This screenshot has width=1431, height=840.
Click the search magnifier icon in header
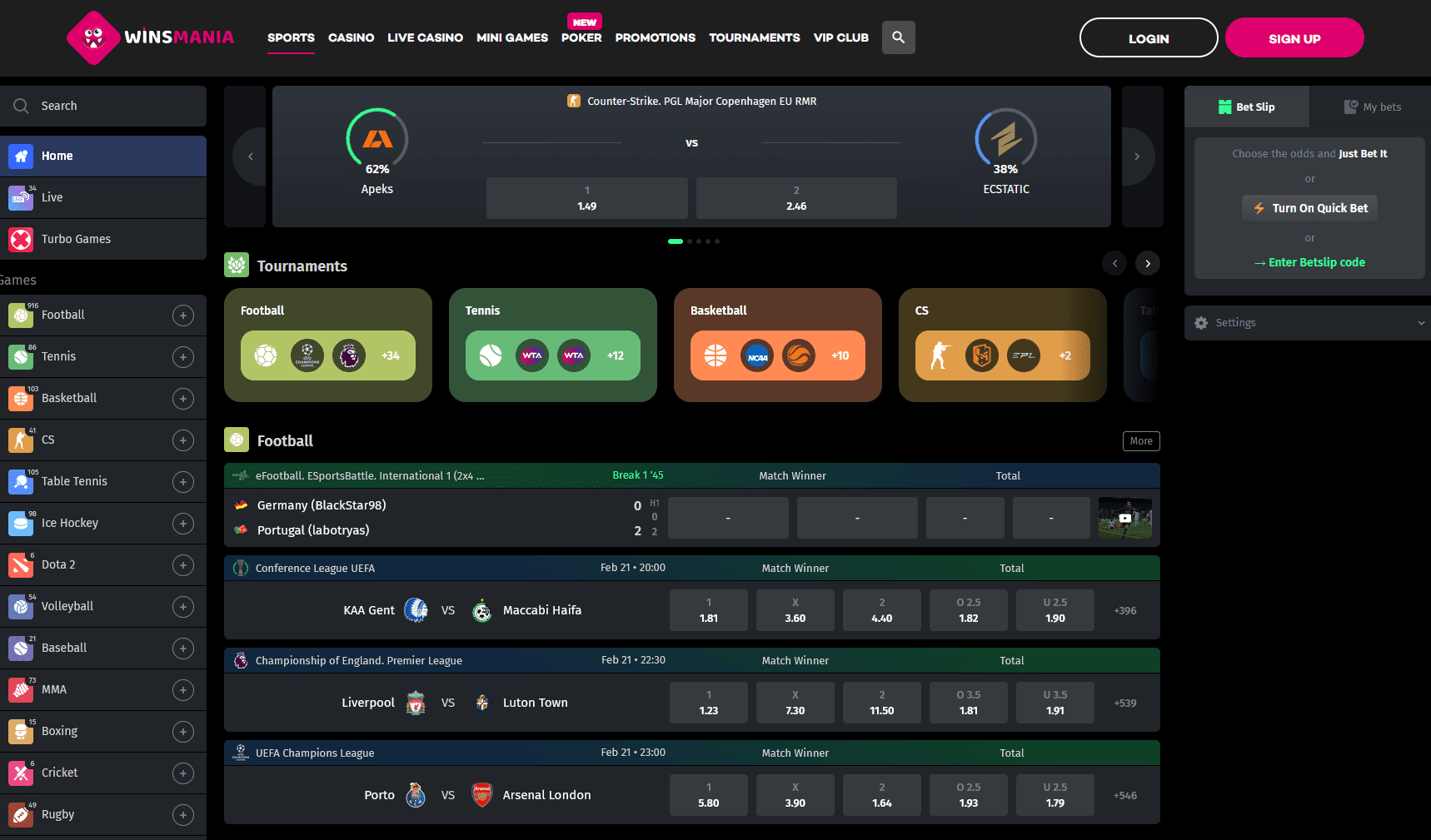pos(898,37)
